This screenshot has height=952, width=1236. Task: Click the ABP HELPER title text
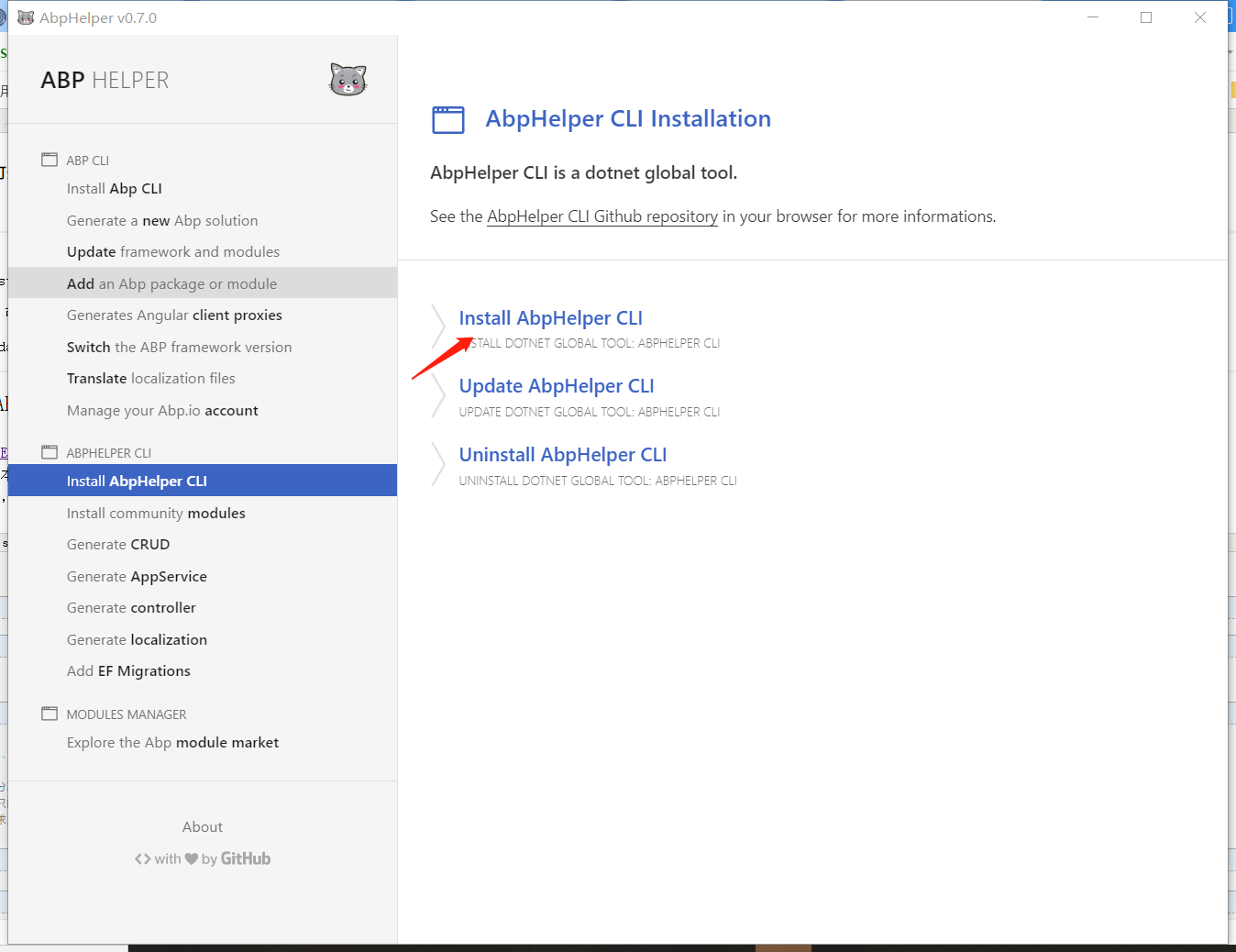[x=105, y=81]
